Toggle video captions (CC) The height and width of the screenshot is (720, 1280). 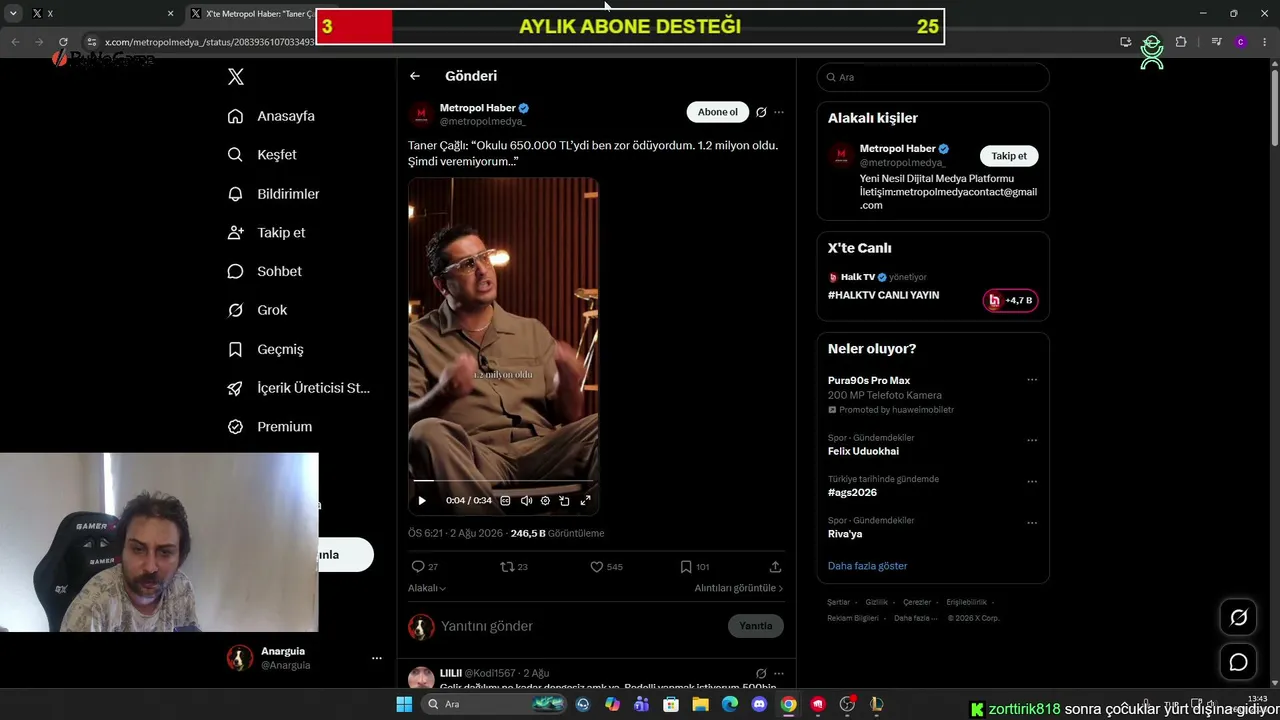tap(505, 501)
